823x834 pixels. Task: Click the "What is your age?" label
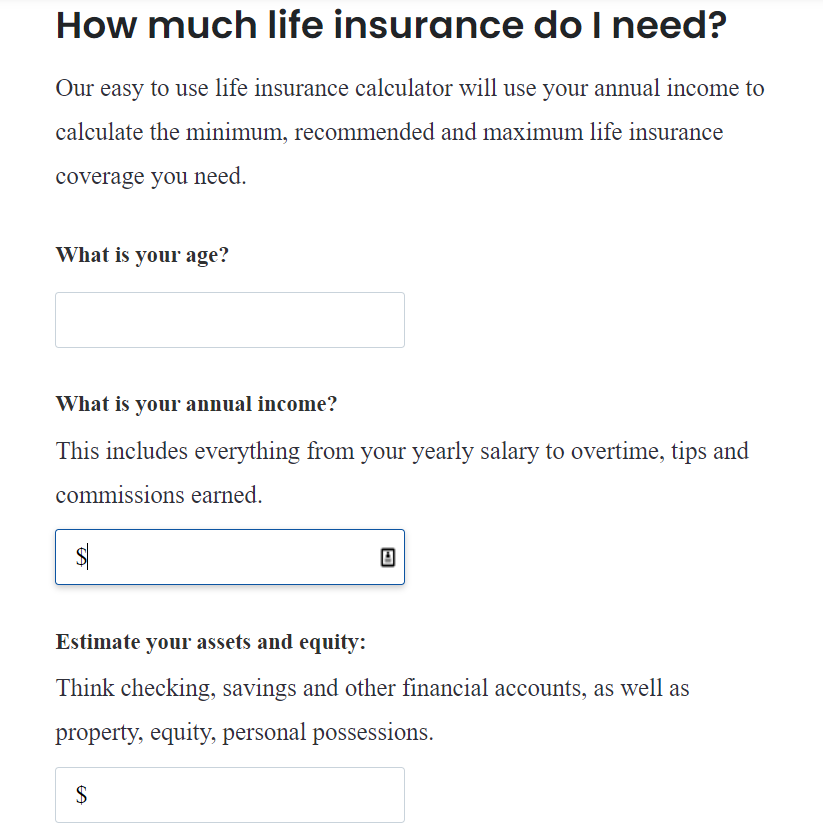[x=142, y=255]
